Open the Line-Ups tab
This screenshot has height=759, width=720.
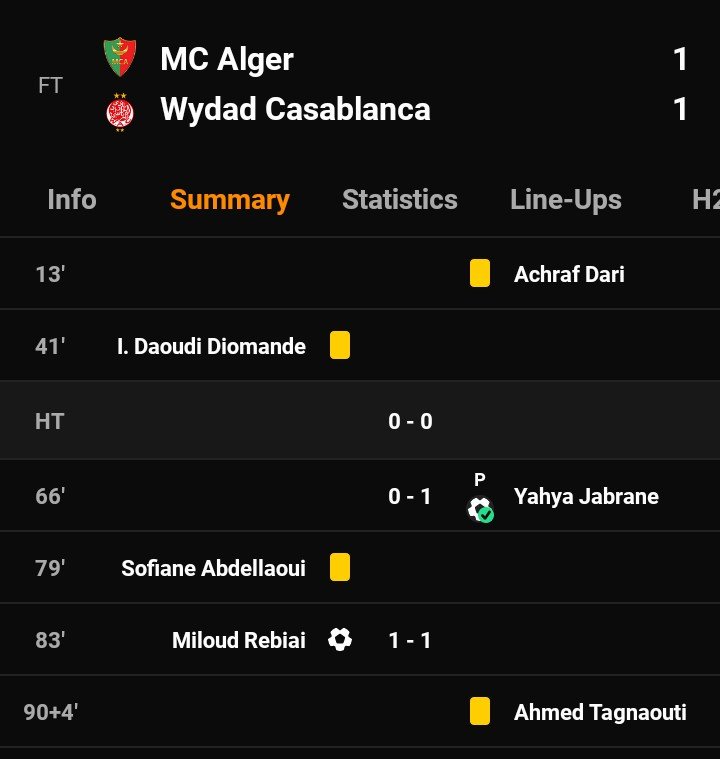click(x=566, y=200)
